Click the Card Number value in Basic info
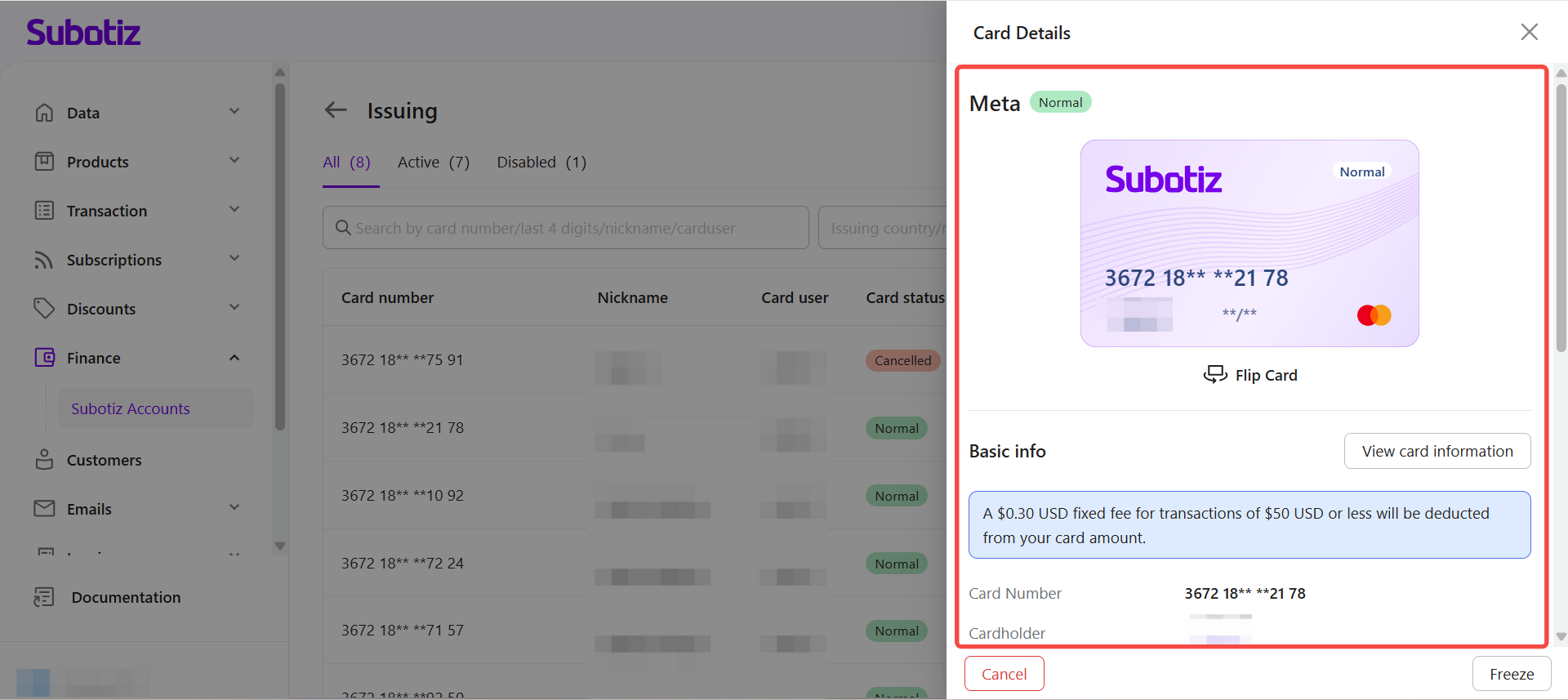 1245,594
